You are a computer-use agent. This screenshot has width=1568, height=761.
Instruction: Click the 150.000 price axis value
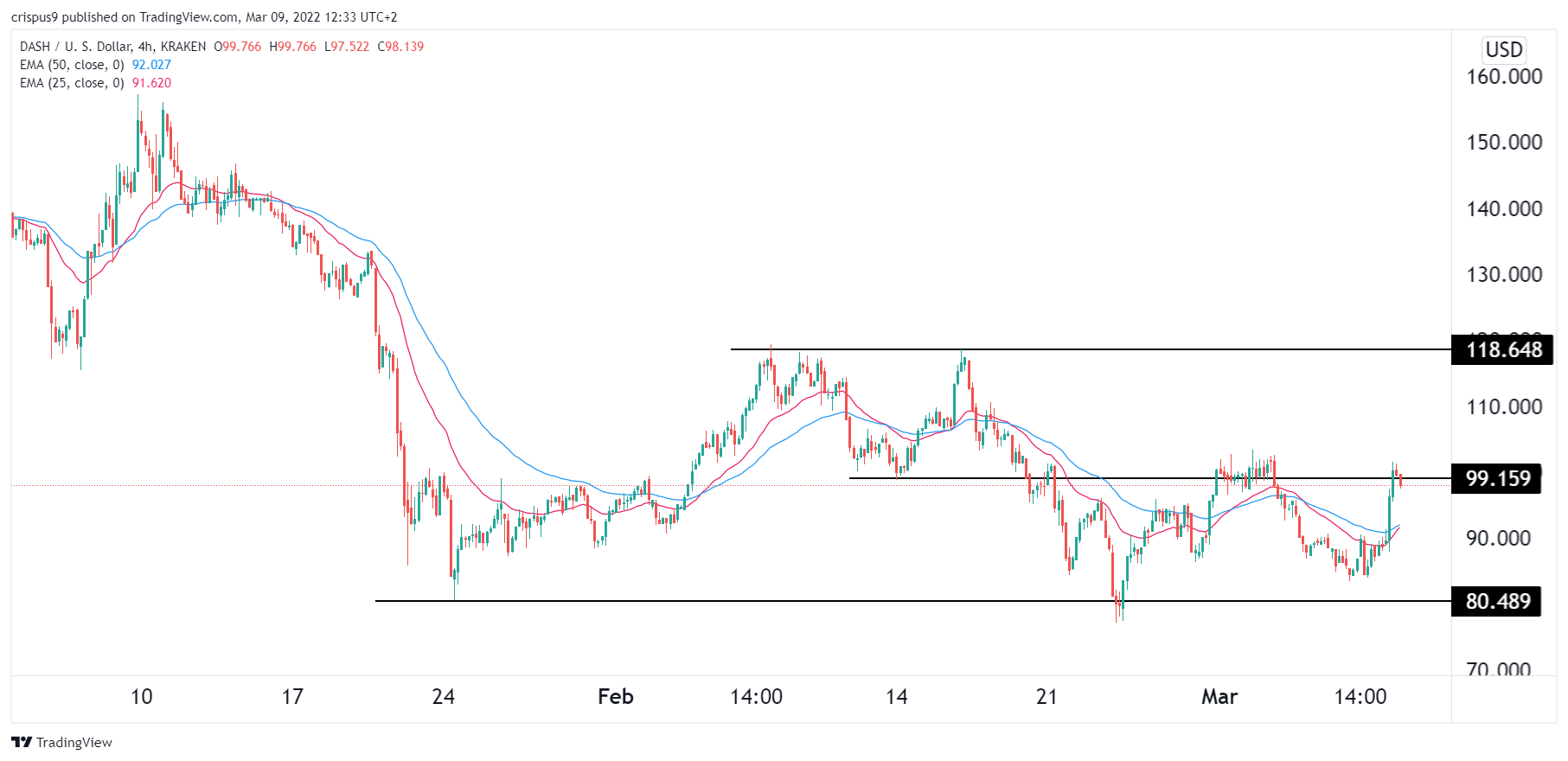(x=1504, y=142)
